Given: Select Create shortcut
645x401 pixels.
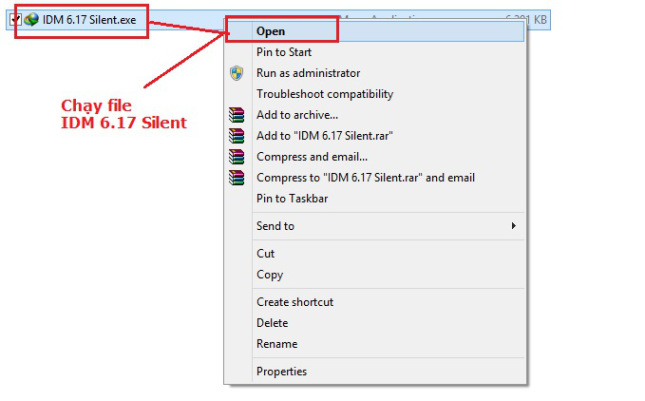Looking at the screenshot, I should (x=295, y=302).
